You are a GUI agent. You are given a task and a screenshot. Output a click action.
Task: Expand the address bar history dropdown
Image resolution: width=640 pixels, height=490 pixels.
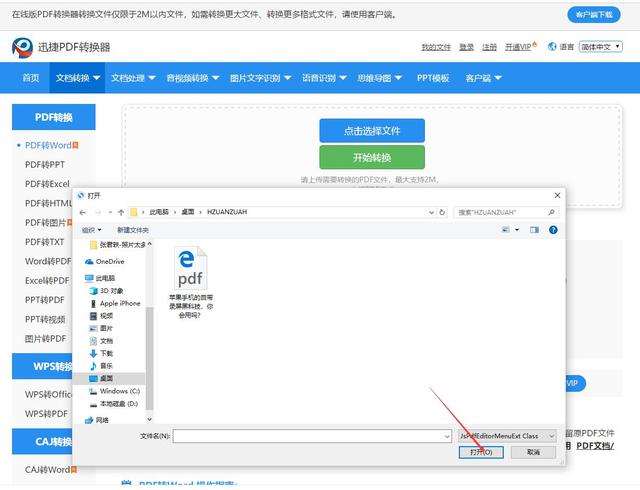(431, 212)
